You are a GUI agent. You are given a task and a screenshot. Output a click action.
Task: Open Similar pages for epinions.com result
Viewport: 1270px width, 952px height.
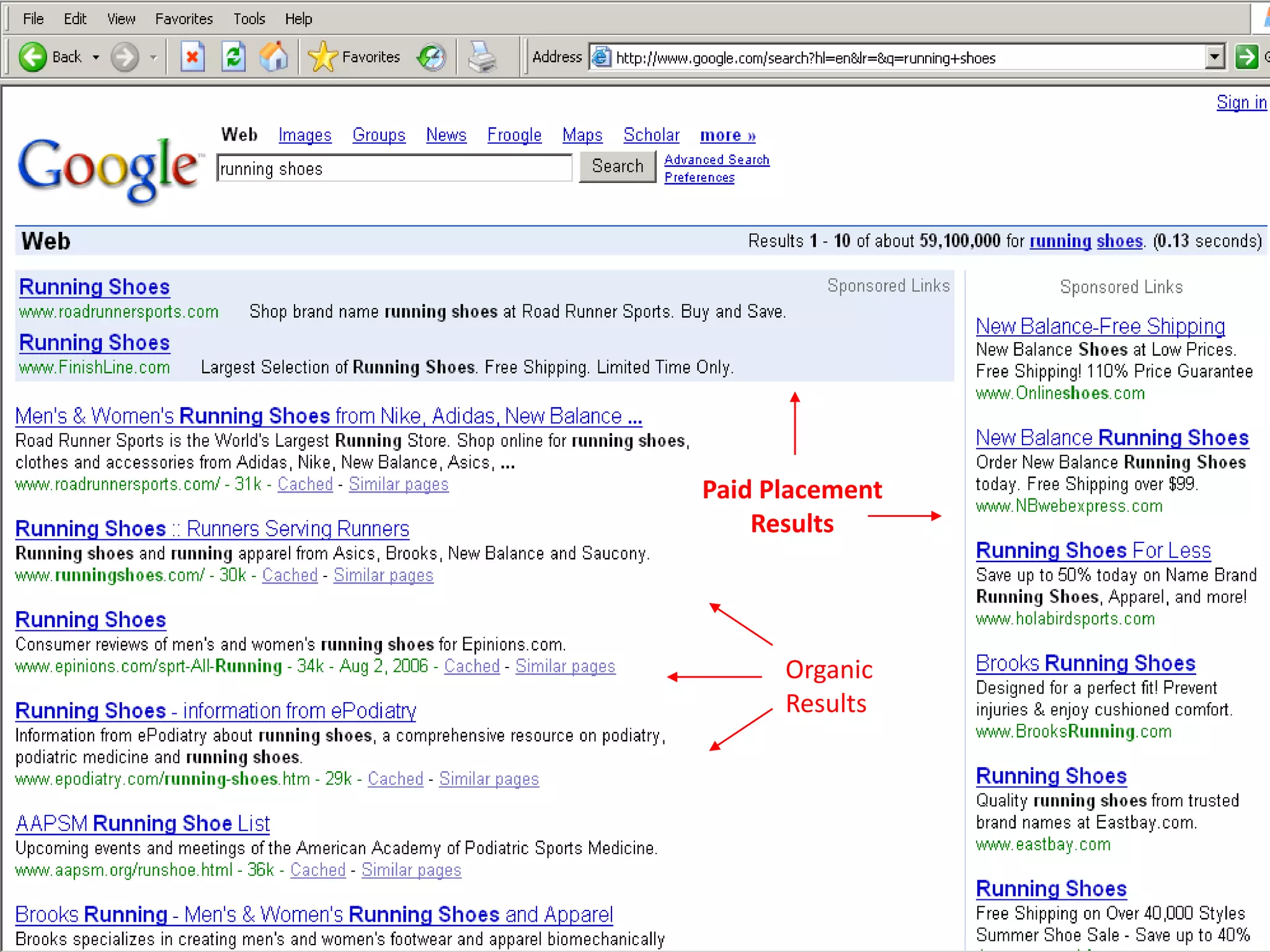click(x=566, y=666)
